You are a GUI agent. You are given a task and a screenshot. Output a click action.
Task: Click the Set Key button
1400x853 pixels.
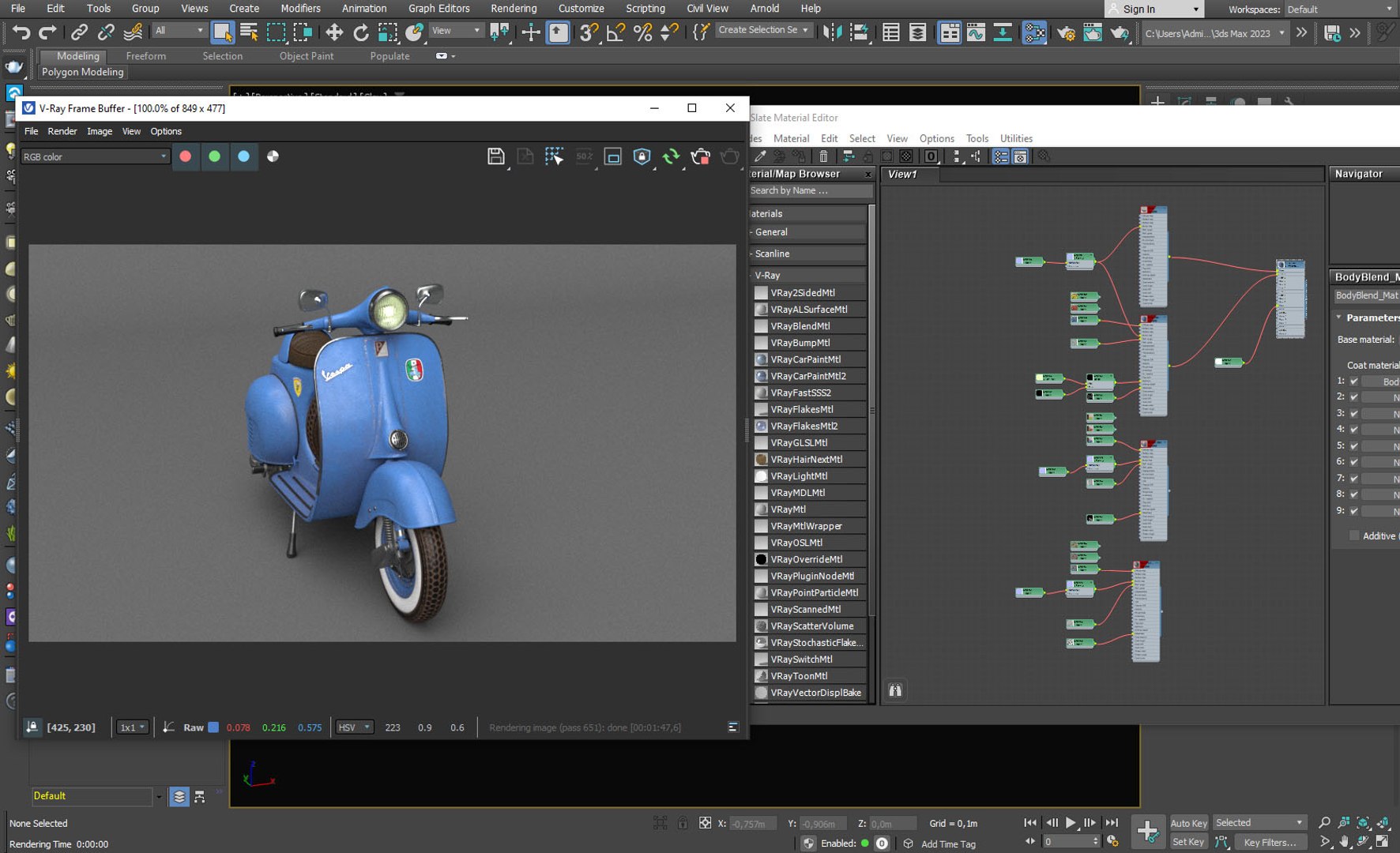click(1188, 842)
